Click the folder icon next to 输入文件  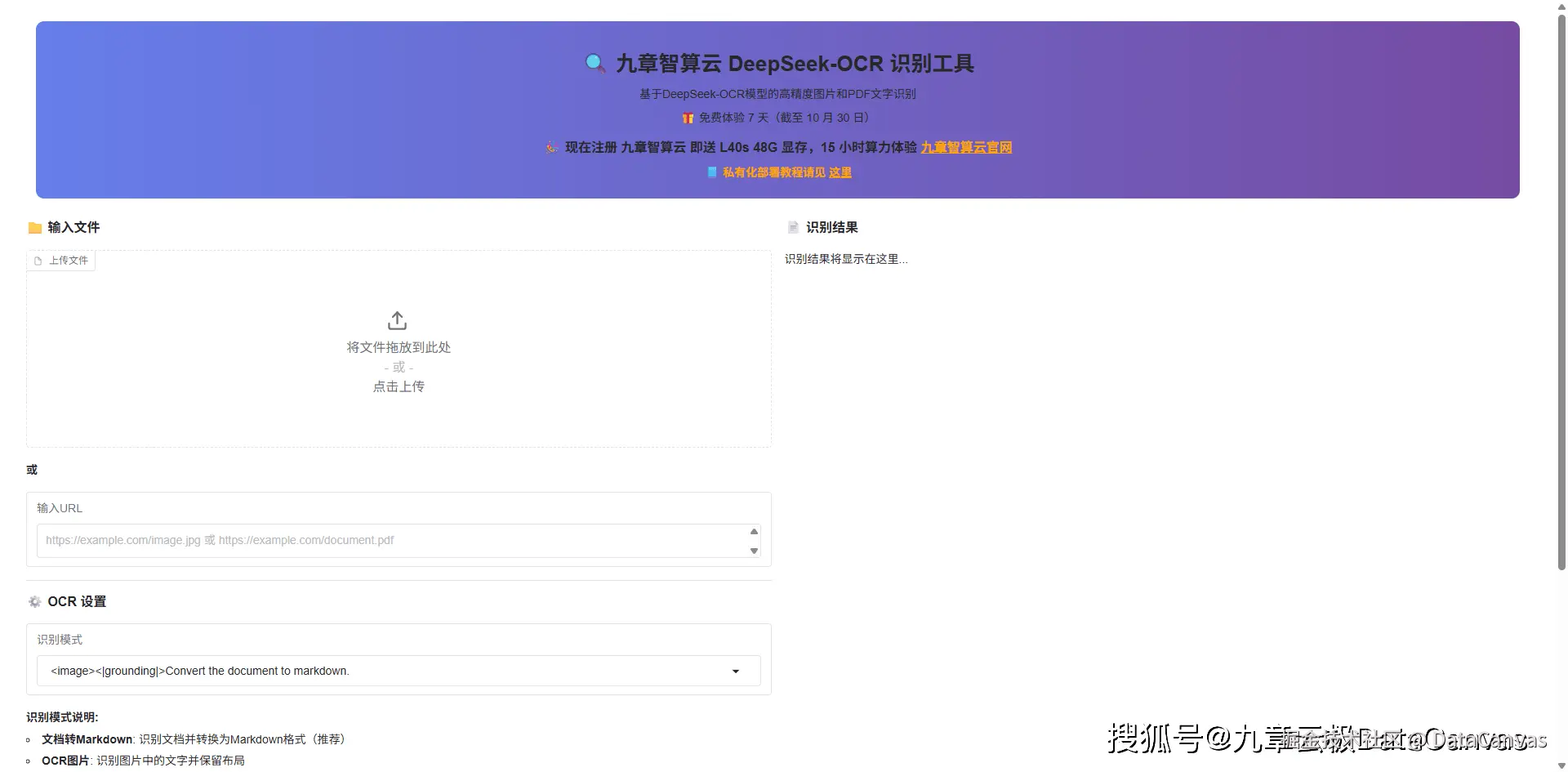pyautogui.click(x=35, y=228)
